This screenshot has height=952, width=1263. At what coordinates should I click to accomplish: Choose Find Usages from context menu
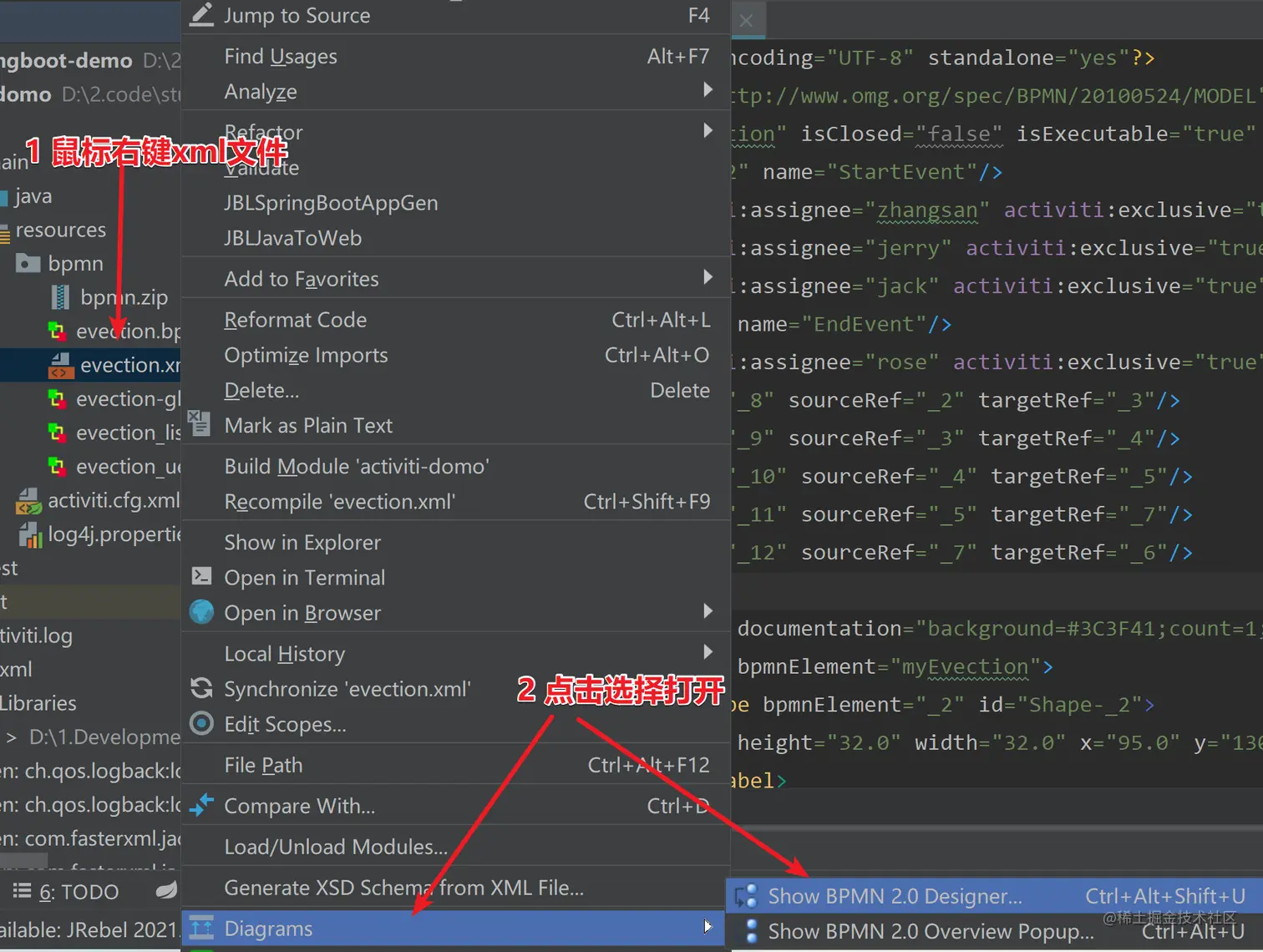[x=455, y=56]
